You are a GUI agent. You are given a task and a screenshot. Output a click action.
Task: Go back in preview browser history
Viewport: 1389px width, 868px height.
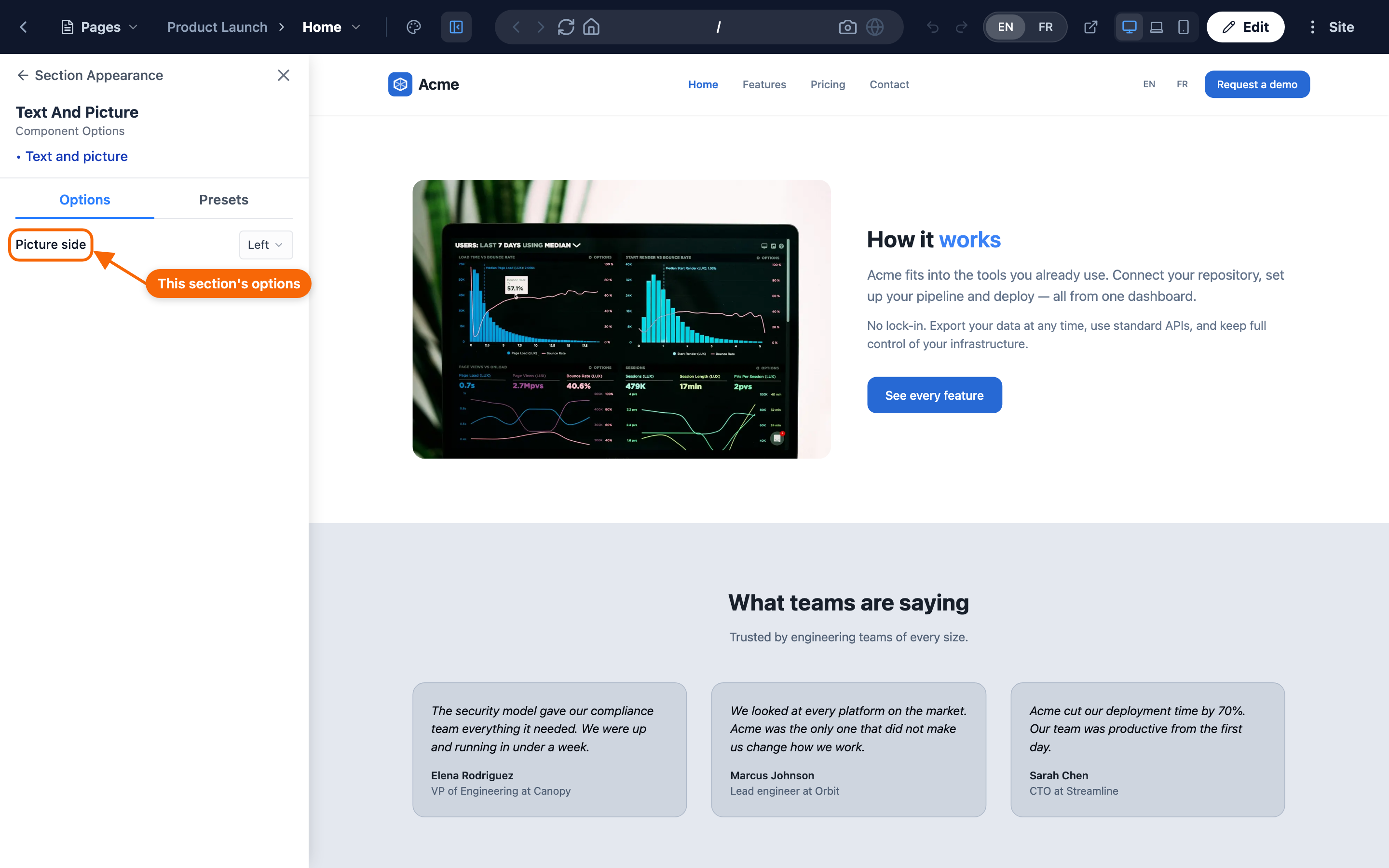click(516, 27)
